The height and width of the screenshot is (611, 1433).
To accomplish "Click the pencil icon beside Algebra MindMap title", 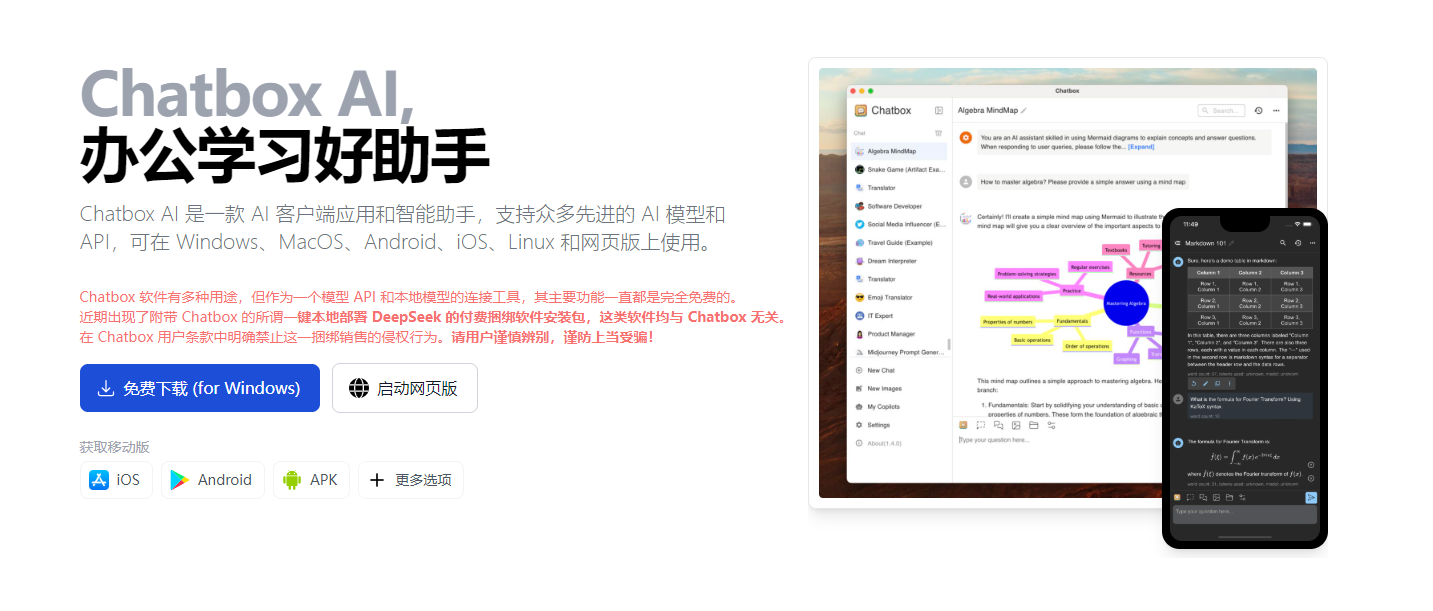I will [1024, 110].
